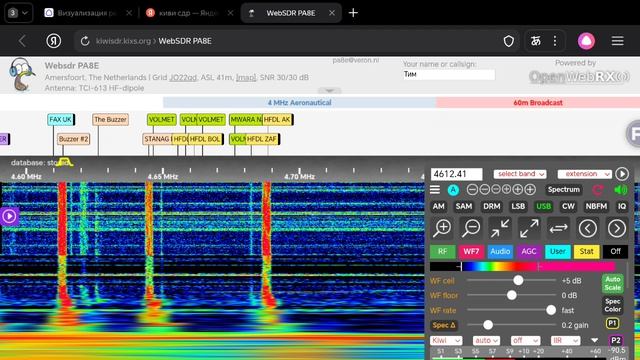Switch to the AGC tab
The width and height of the screenshot is (640, 360).
pos(529,252)
